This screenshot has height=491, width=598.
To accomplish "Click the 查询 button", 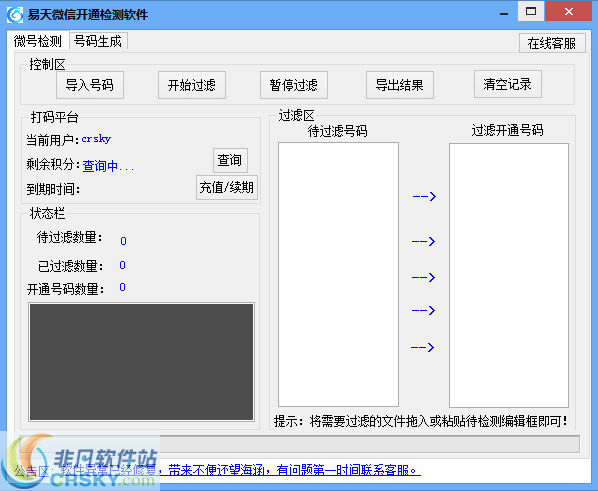I will point(230,160).
